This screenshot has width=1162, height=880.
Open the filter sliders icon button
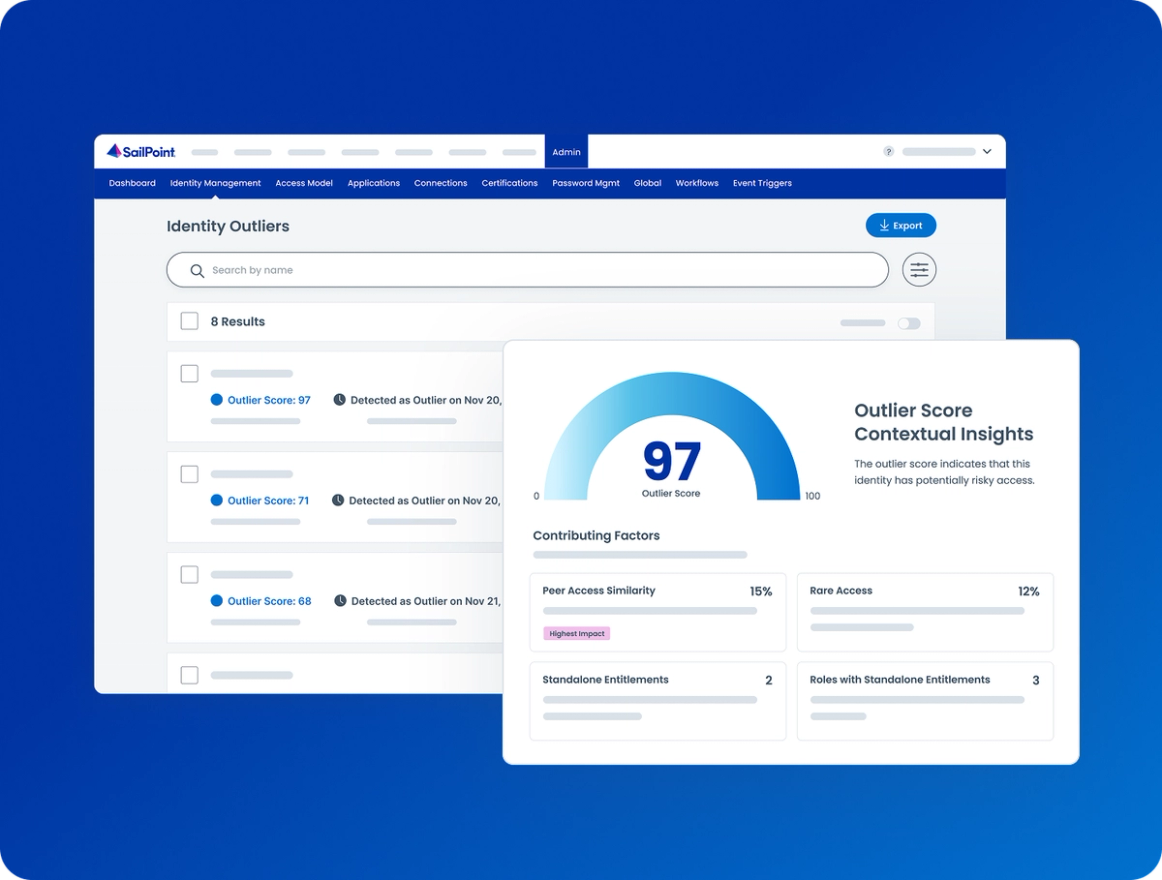click(x=919, y=270)
